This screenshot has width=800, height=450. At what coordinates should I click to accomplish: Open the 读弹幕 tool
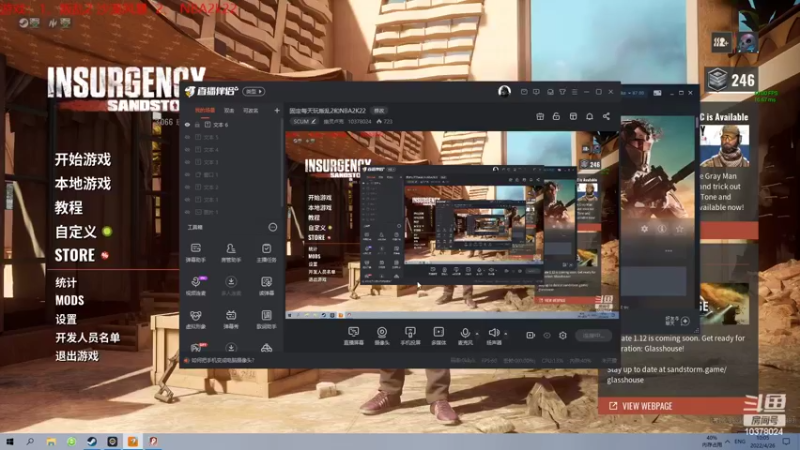266,286
